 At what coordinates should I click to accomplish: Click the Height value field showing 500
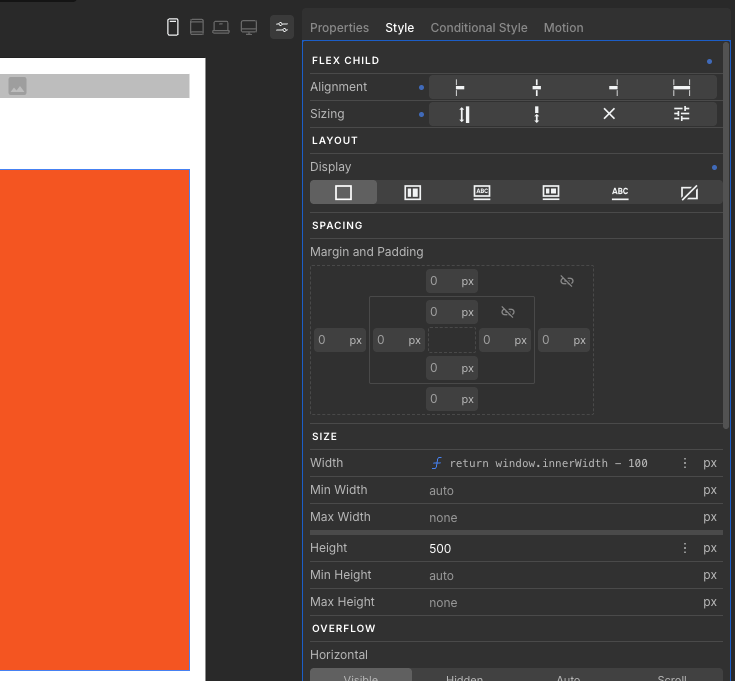point(550,548)
